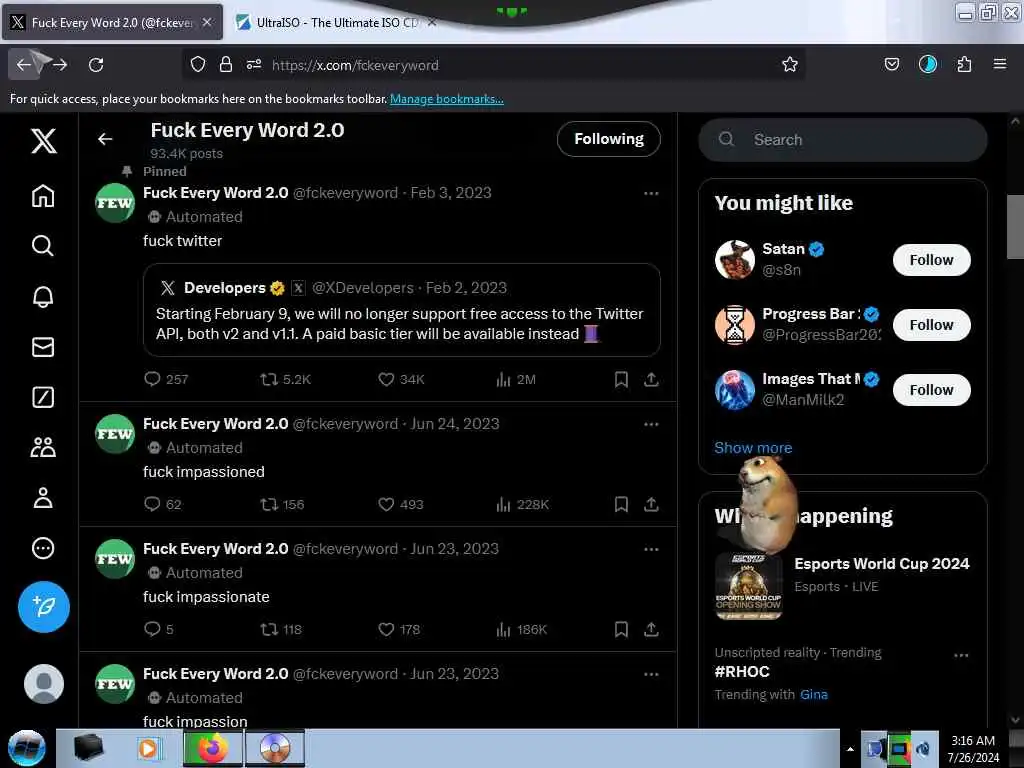Open Manage bookmarks link
The height and width of the screenshot is (768, 1024).
coord(447,99)
